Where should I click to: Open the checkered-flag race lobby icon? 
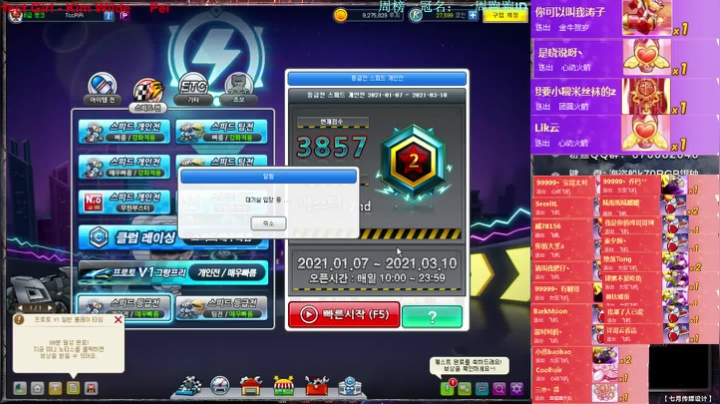pos(189,386)
